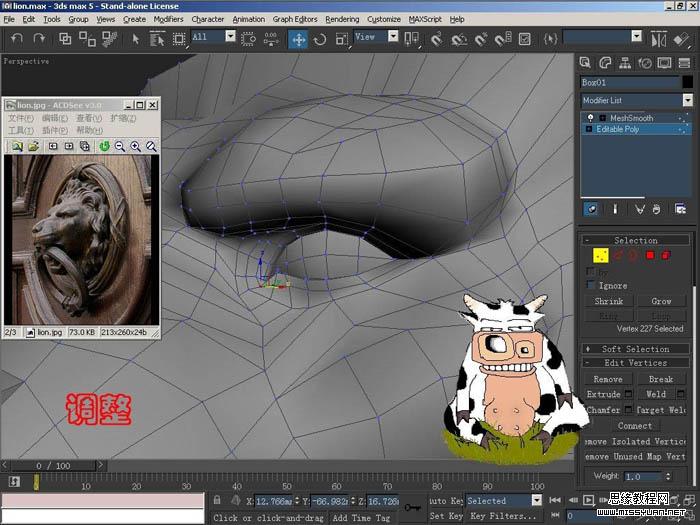Activate Select and Move tool
This screenshot has width=700, height=525.
(298, 39)
